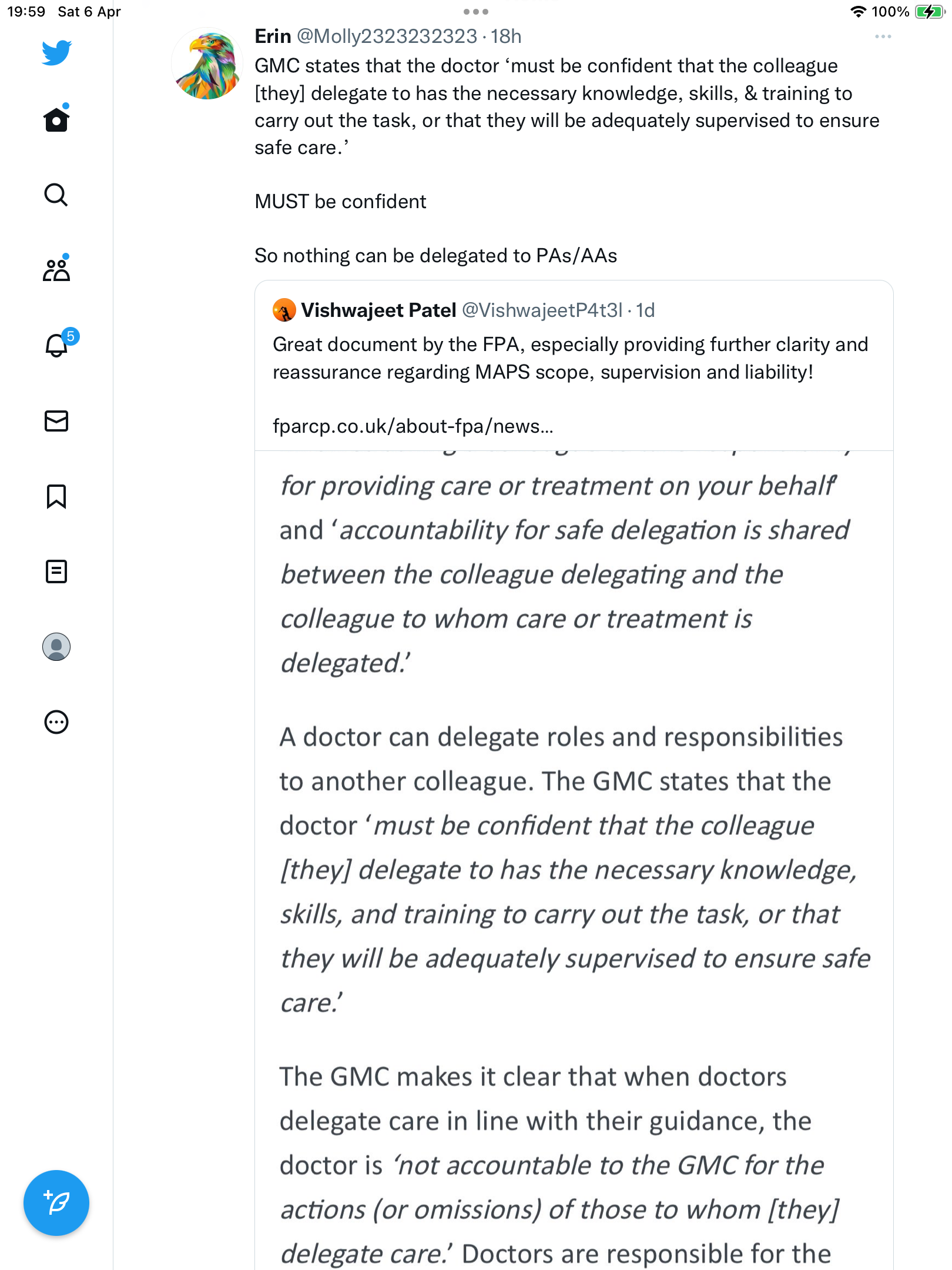Open the Communities people icon
Viewport: 952px width, 1270px height.
[56, 269]
